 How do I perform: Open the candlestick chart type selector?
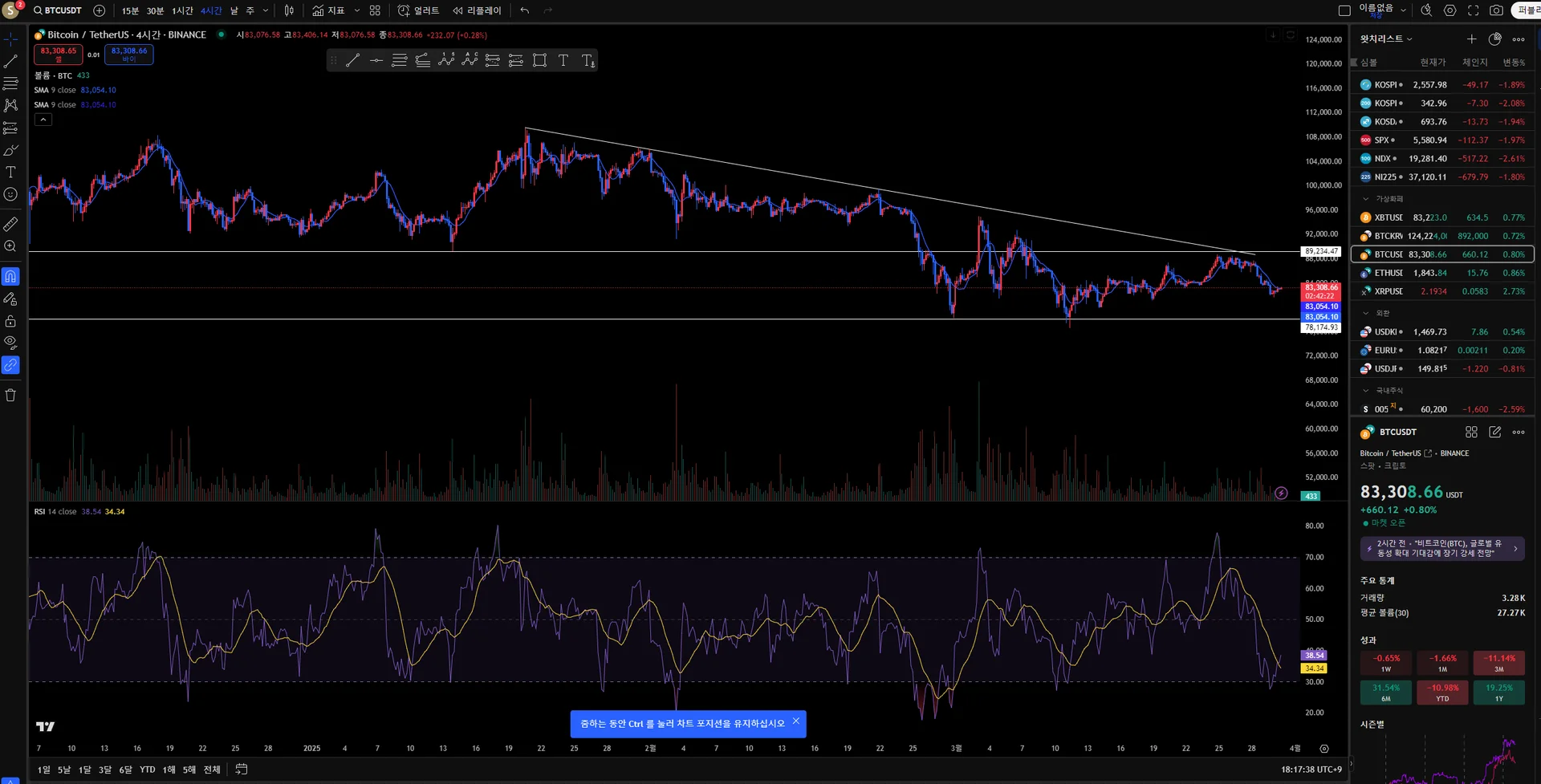[289, 10]
